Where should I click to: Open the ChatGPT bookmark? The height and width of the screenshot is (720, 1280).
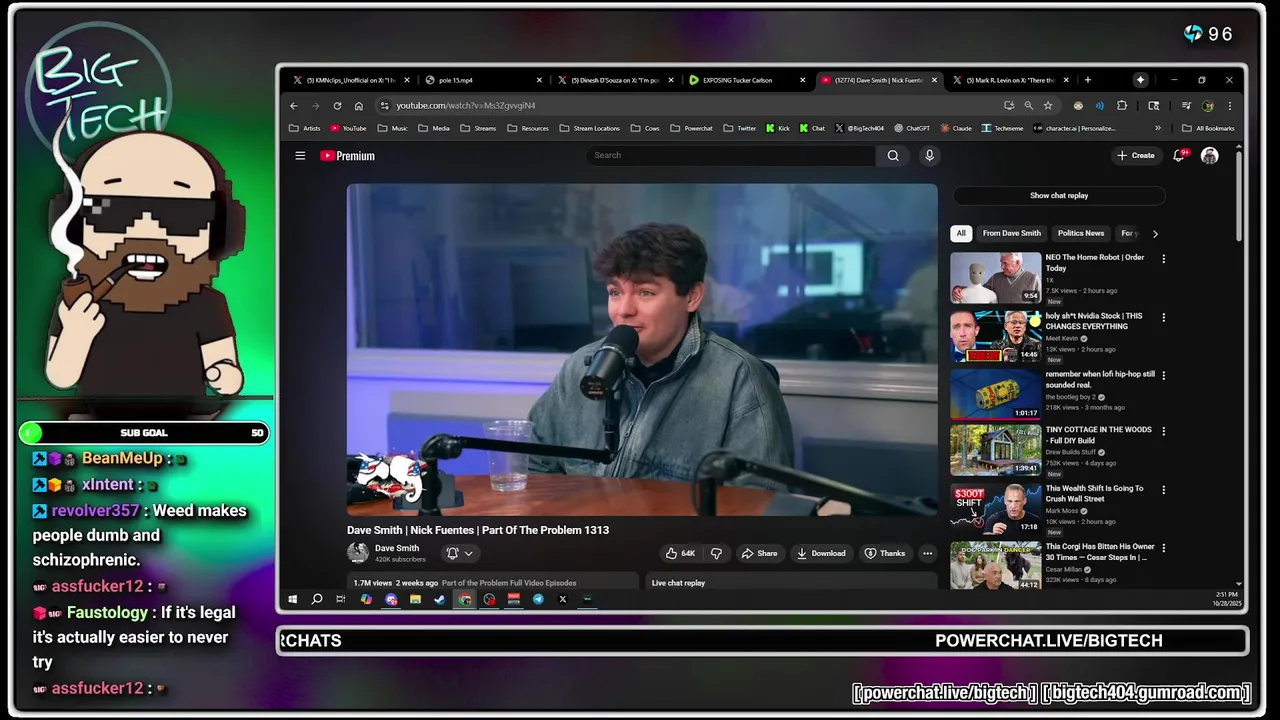click(x=912, y=128)
